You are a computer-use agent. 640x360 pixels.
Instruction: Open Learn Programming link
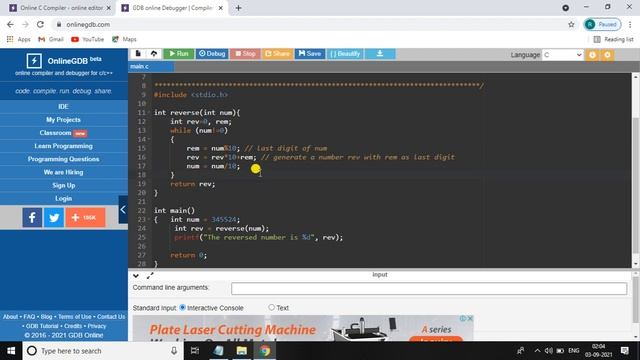click(64, 146)
